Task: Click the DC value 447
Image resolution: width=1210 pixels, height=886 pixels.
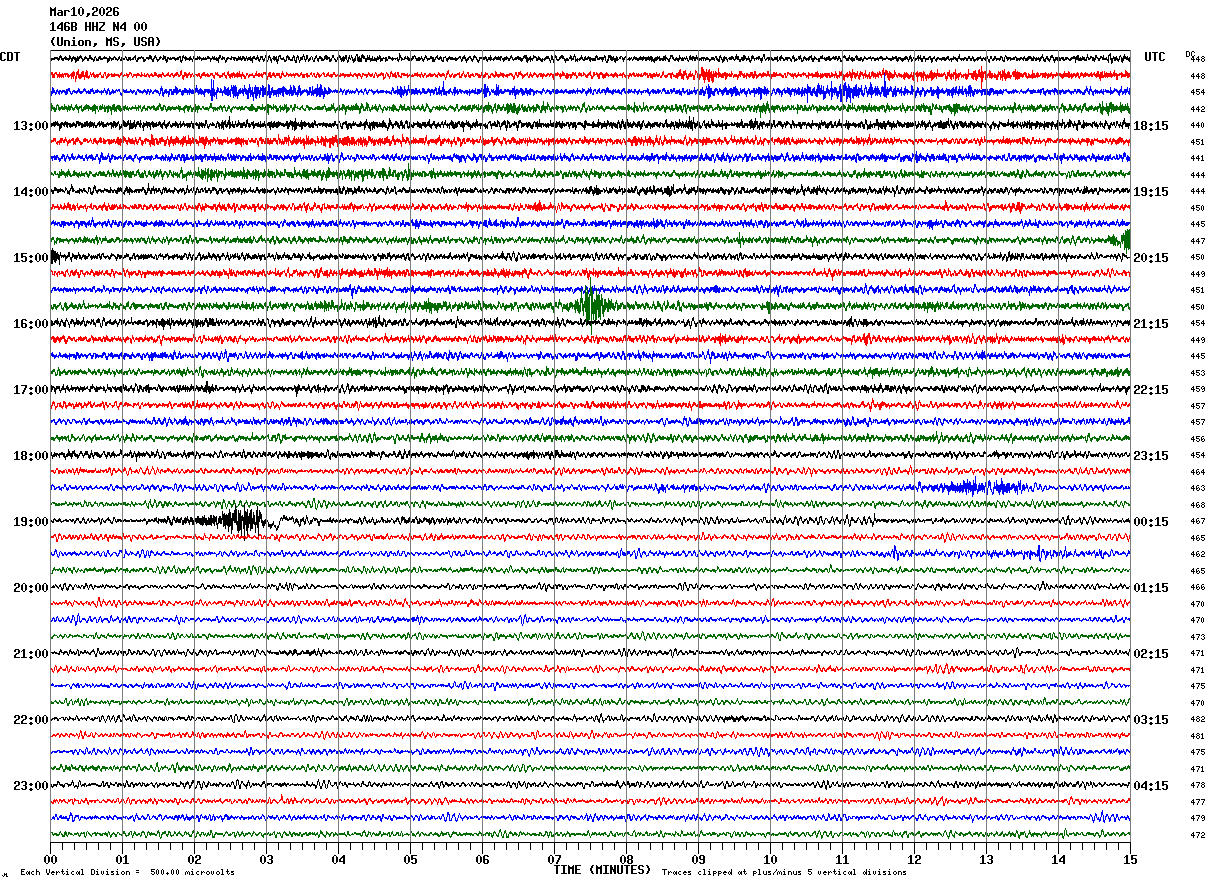Action: click(x=1197, y=241)
